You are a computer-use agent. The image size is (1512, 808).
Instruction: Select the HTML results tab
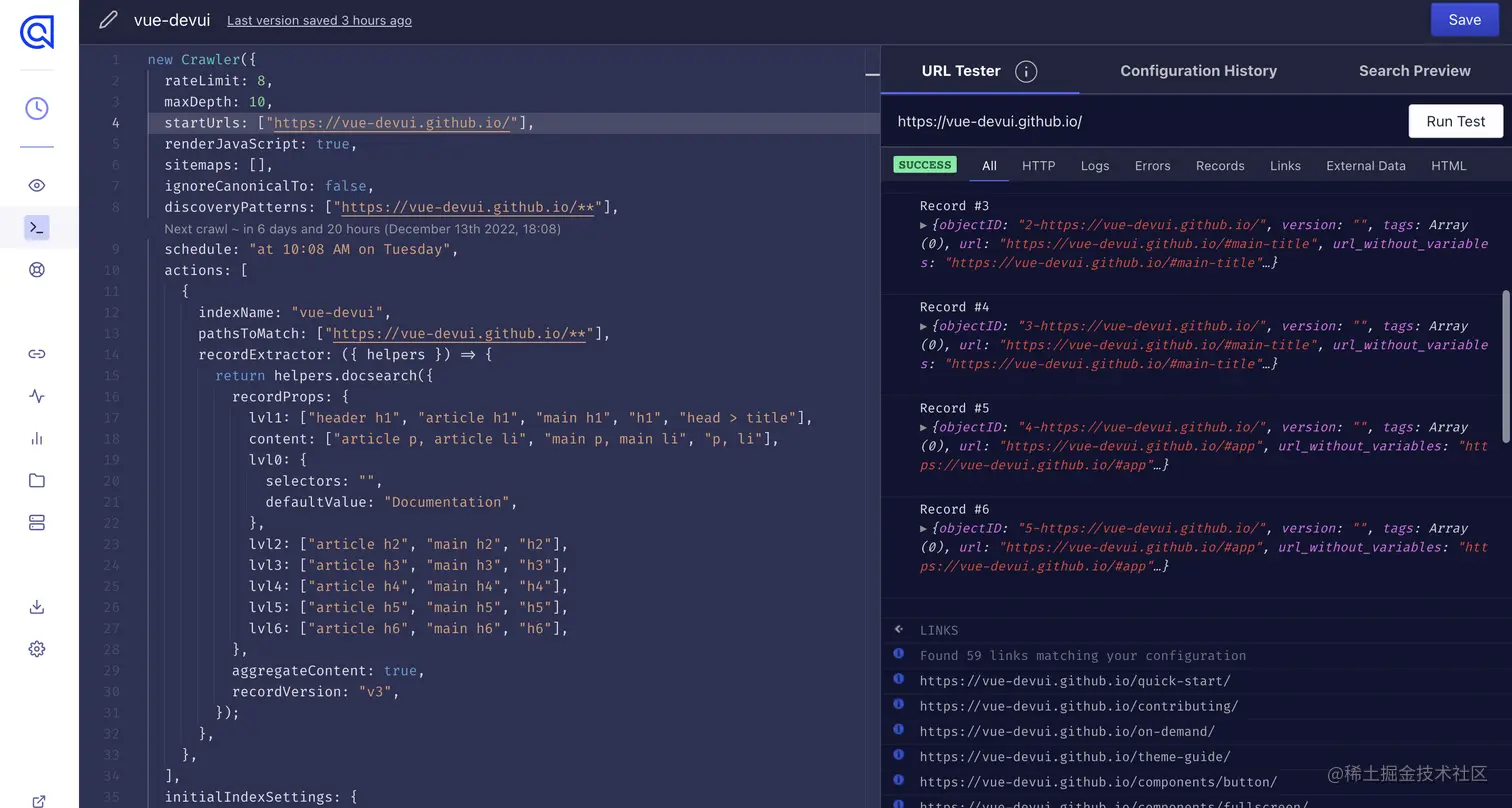[1448, 165]
